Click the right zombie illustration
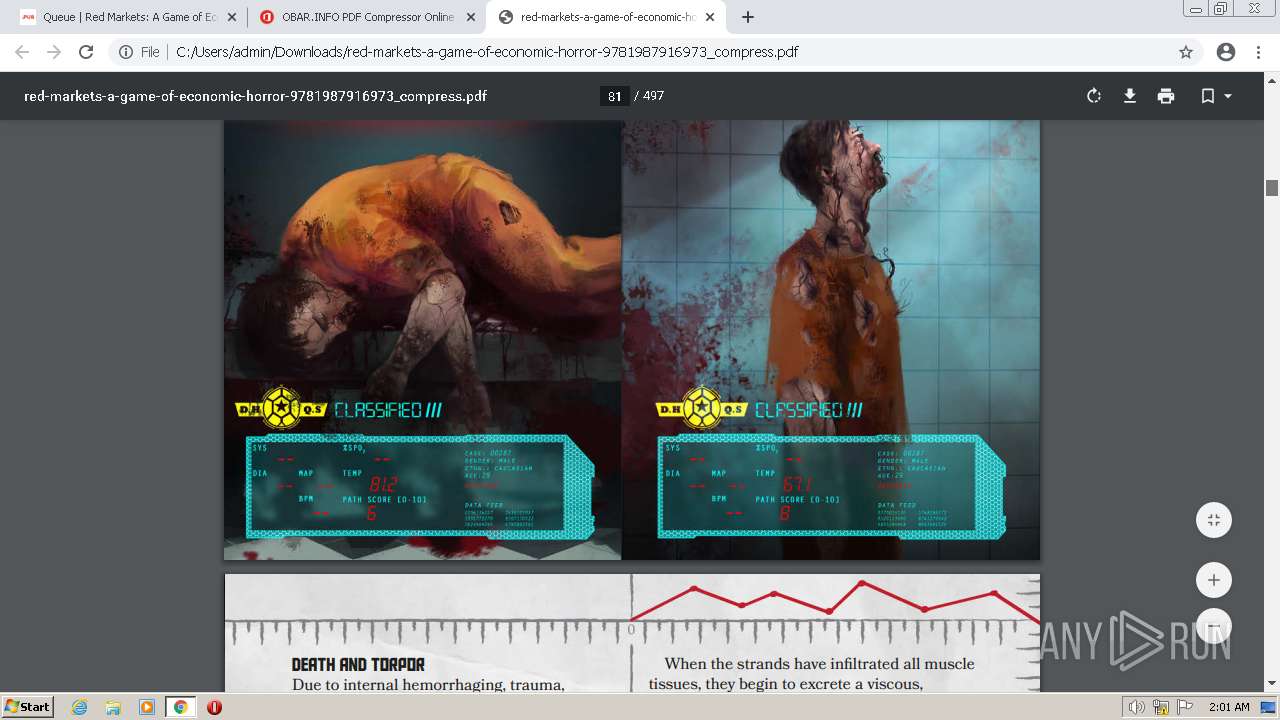 pyautogui.click(x=831, y=340)
